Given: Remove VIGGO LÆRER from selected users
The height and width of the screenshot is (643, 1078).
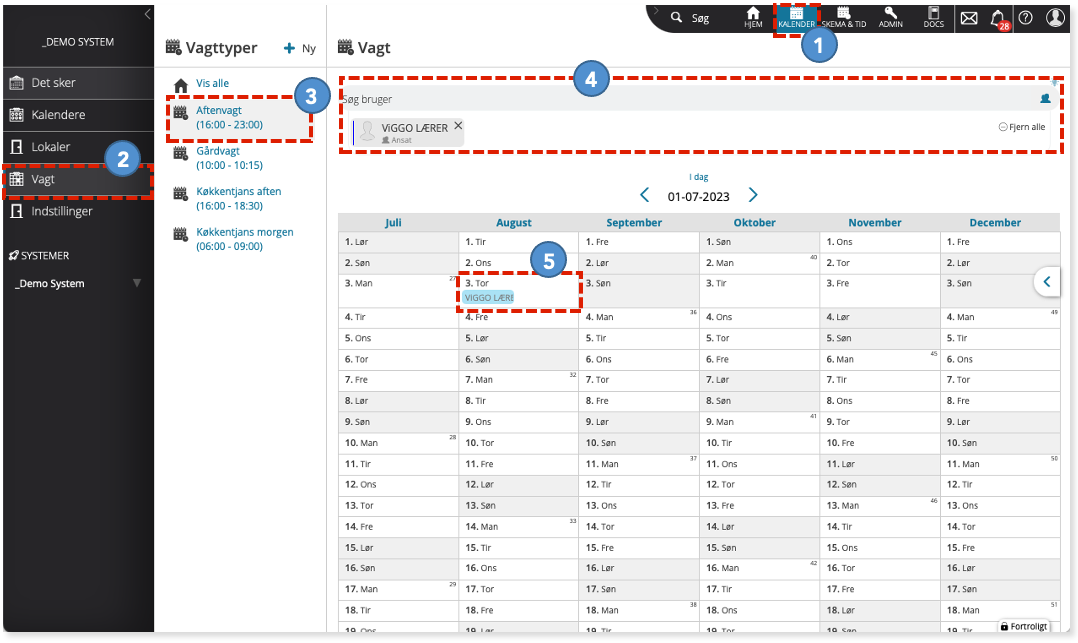Looking at the screenshot, I should [x=458, y=126].
